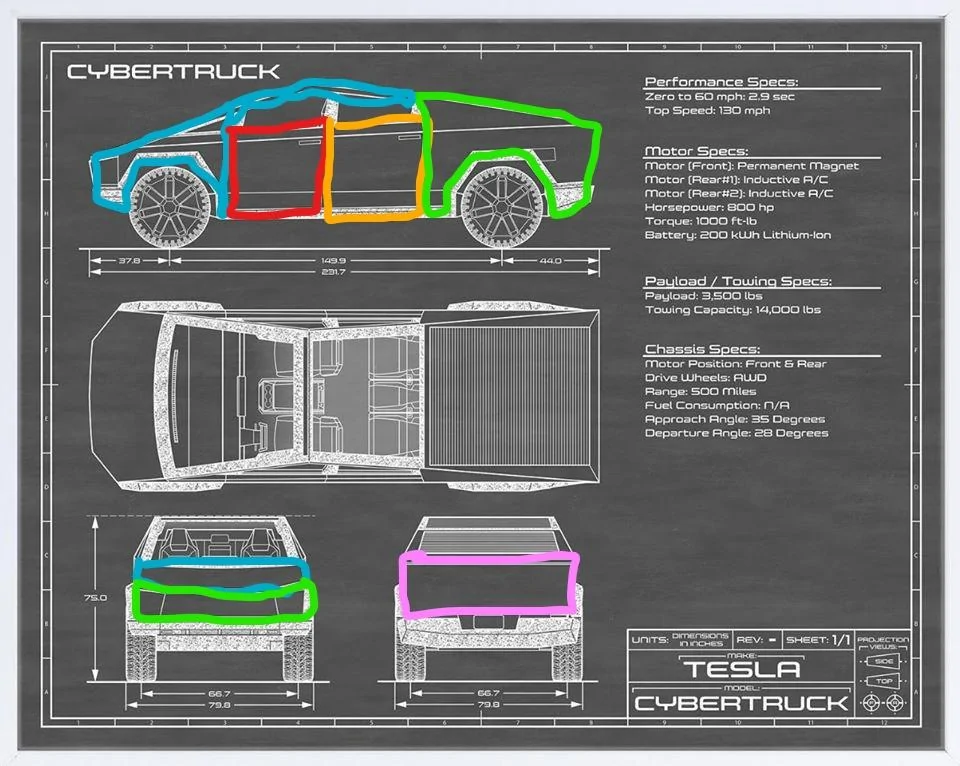Select 'Torque: 1000 ft-lb' line

click(x=700, y=221)
